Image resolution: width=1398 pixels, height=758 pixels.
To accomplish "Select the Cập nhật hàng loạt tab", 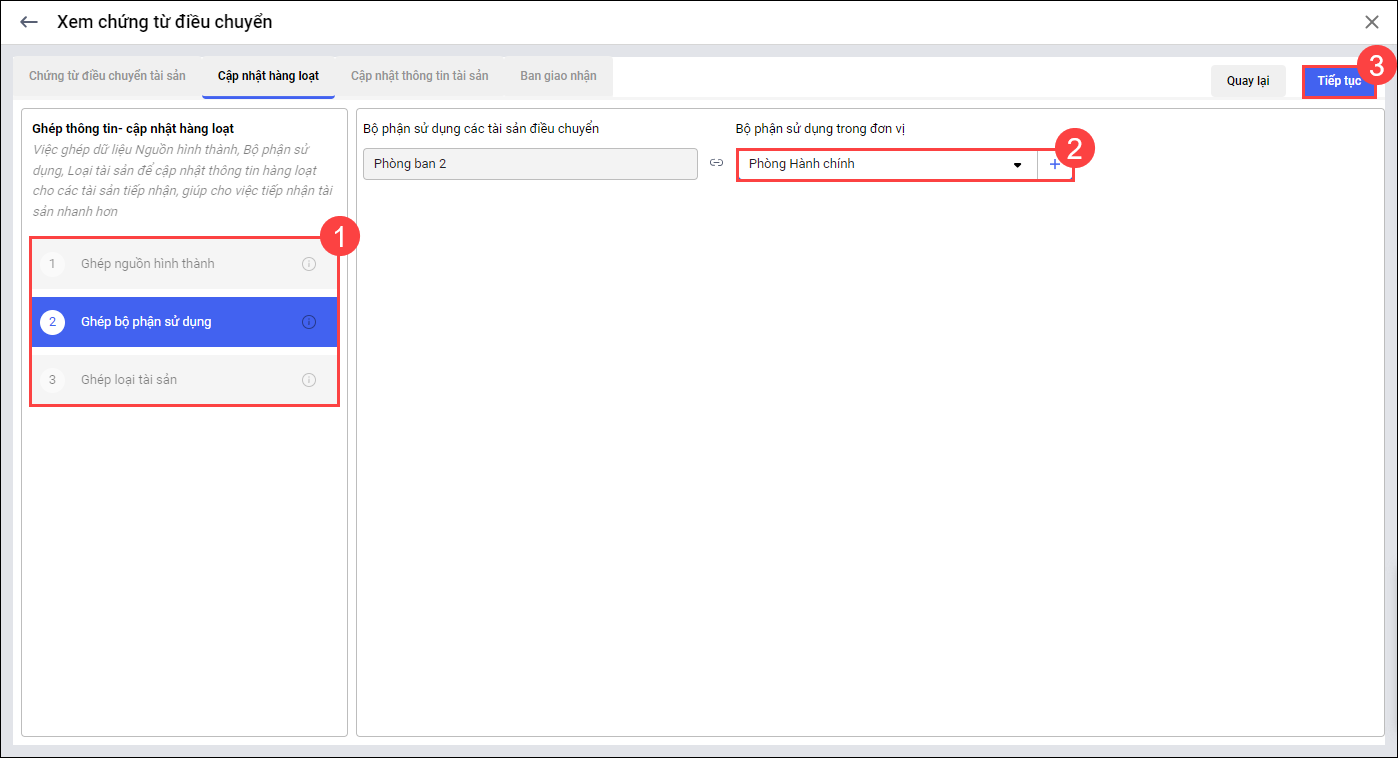I will (268, 76).
